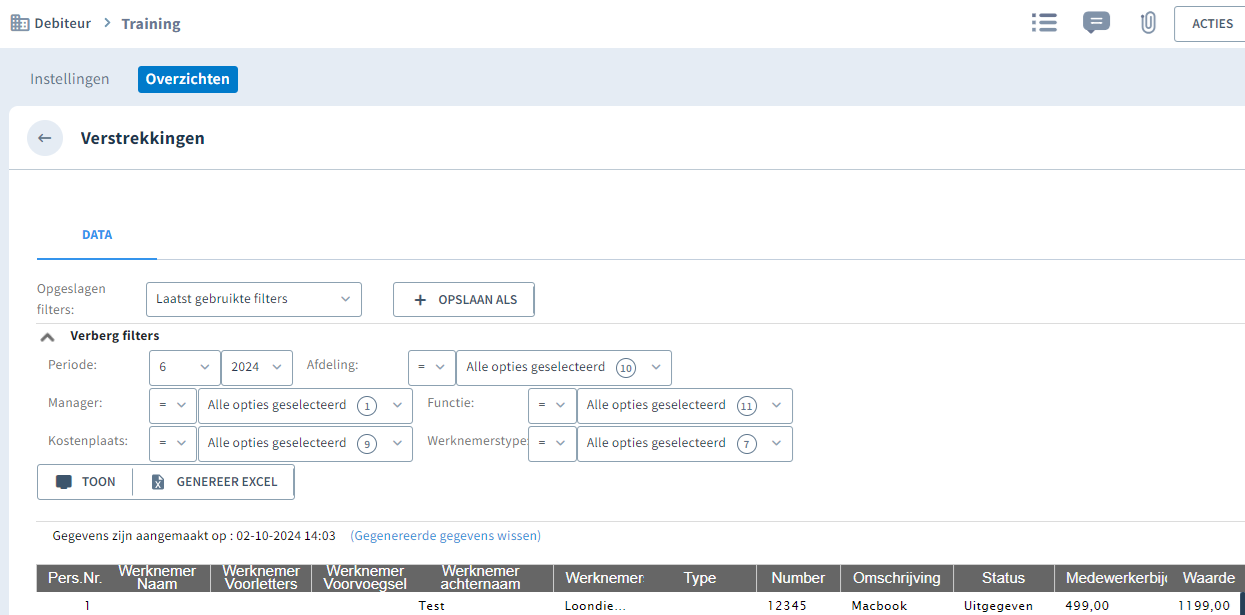Sort by Pers.Nr. column header
1245x615 pixels.
pos(75,578)
